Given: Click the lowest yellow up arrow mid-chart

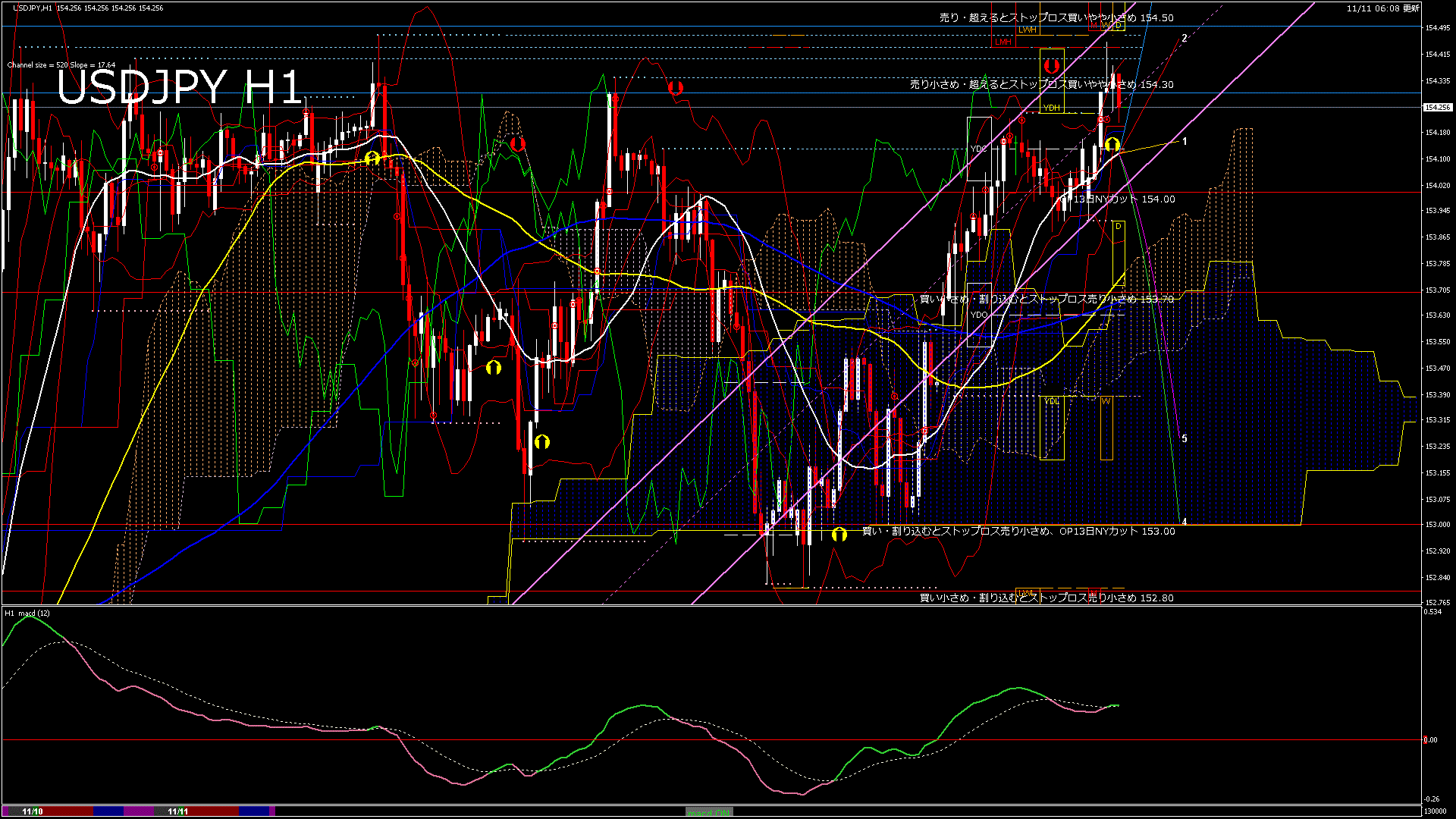Looking at the screenshot, I should point(541,441).
